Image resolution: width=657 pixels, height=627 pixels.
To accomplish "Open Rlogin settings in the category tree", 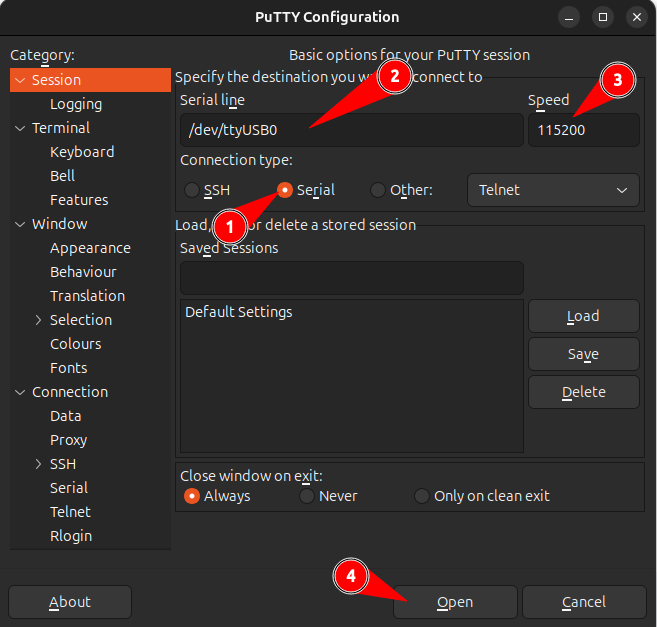I will [71, 536].
